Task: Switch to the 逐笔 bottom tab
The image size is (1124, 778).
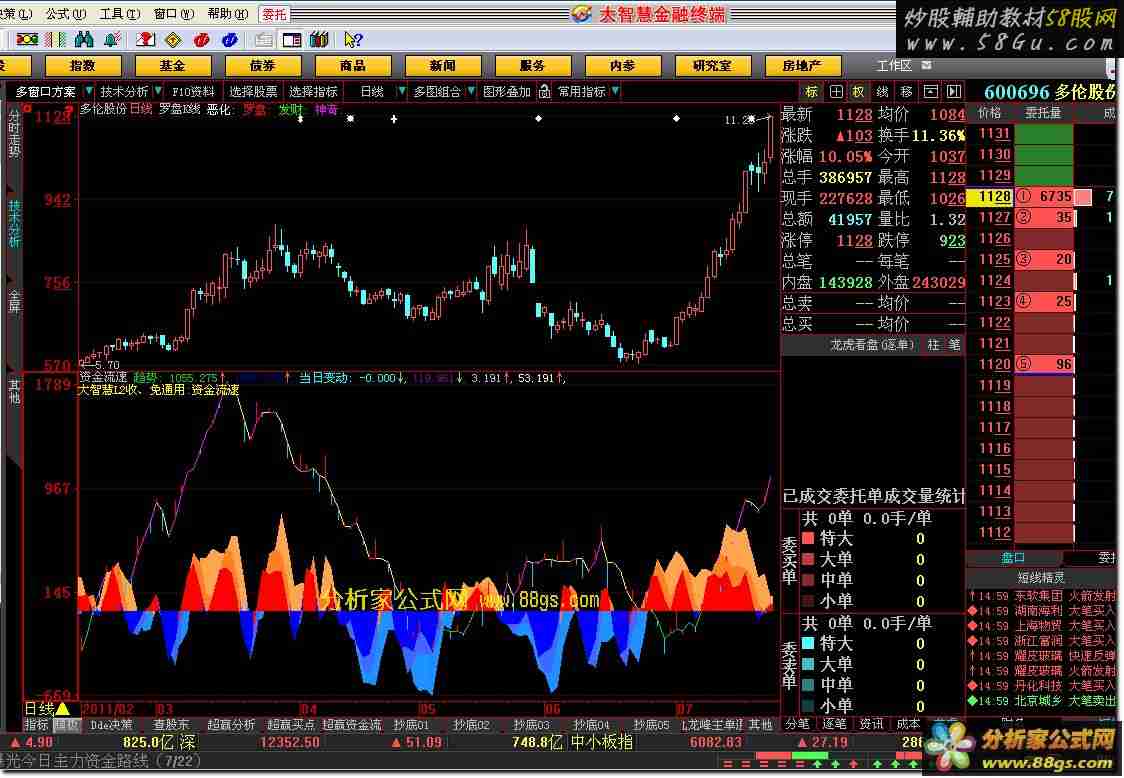Action: pyautogui.click(x=834, y=725)
